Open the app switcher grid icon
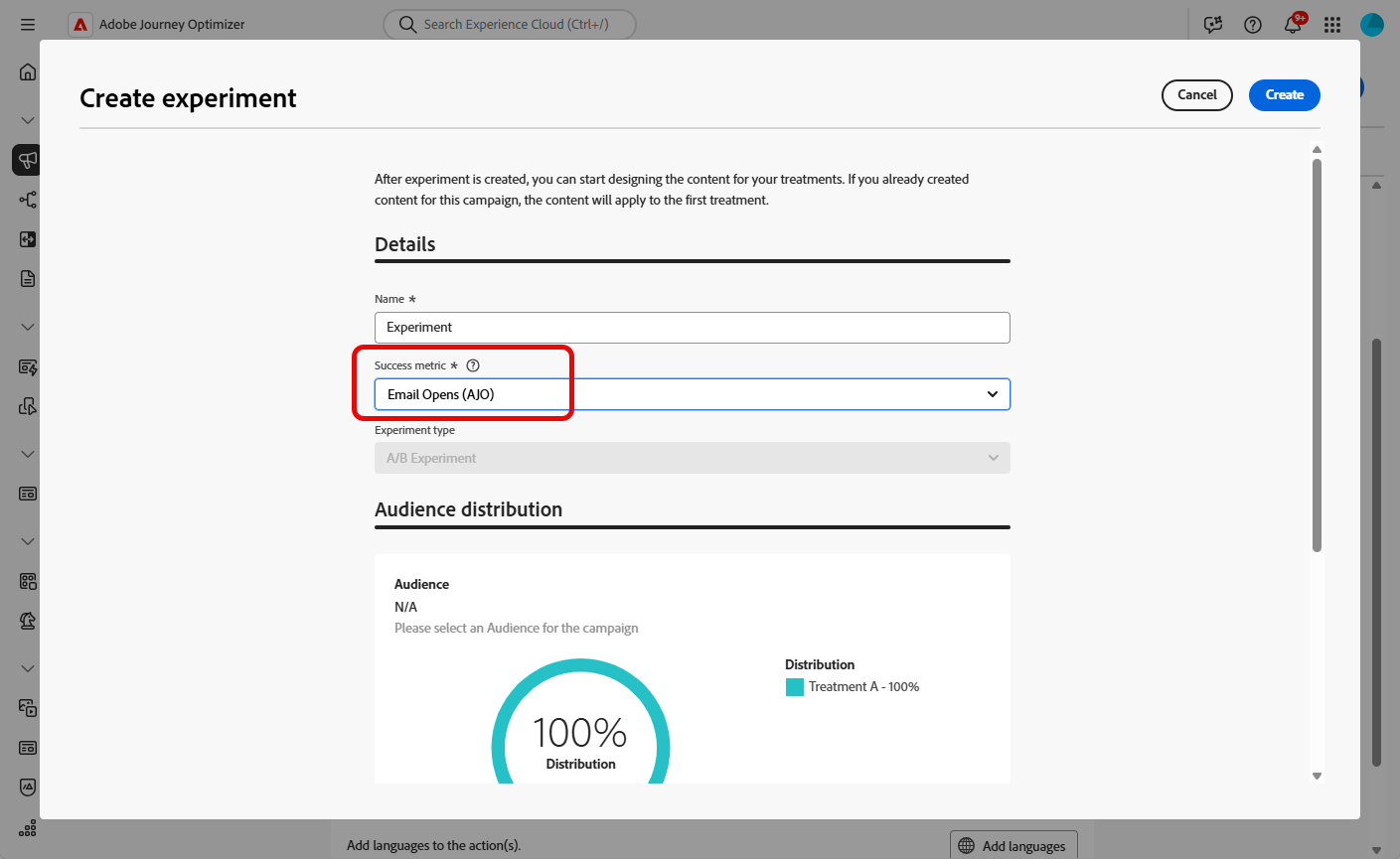The image size is (1400, 859). 1332,25
